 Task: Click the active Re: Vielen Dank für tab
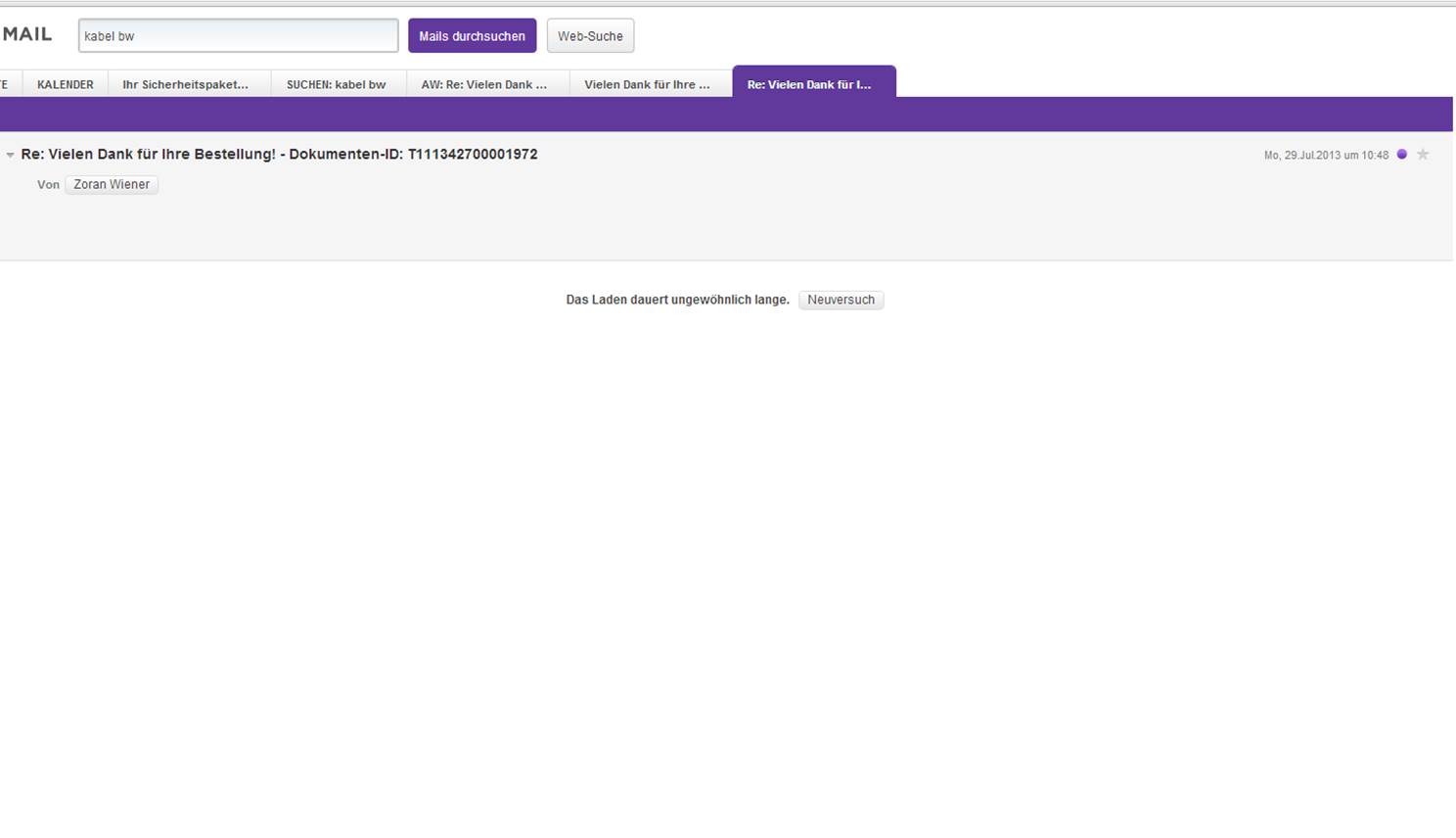pyautogui.click(x=809, y=84)
